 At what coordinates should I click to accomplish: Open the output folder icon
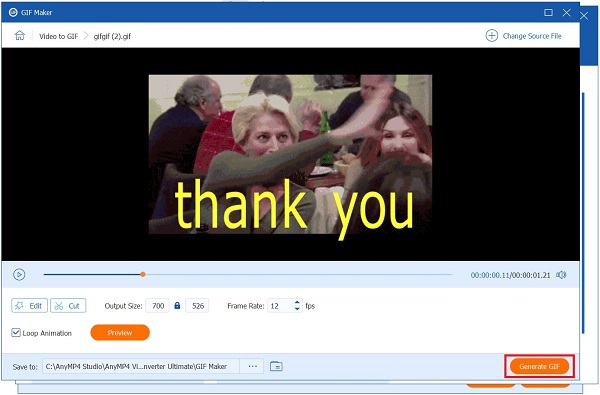tap(276, 366)
